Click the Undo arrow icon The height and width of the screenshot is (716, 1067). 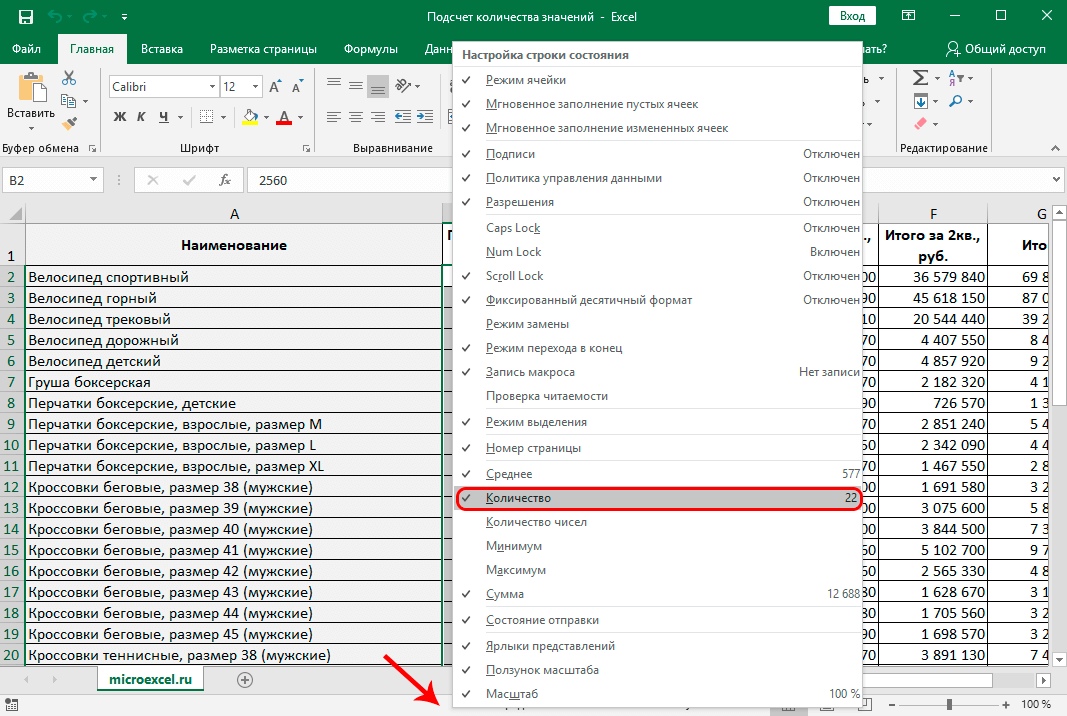coord(56,16)
